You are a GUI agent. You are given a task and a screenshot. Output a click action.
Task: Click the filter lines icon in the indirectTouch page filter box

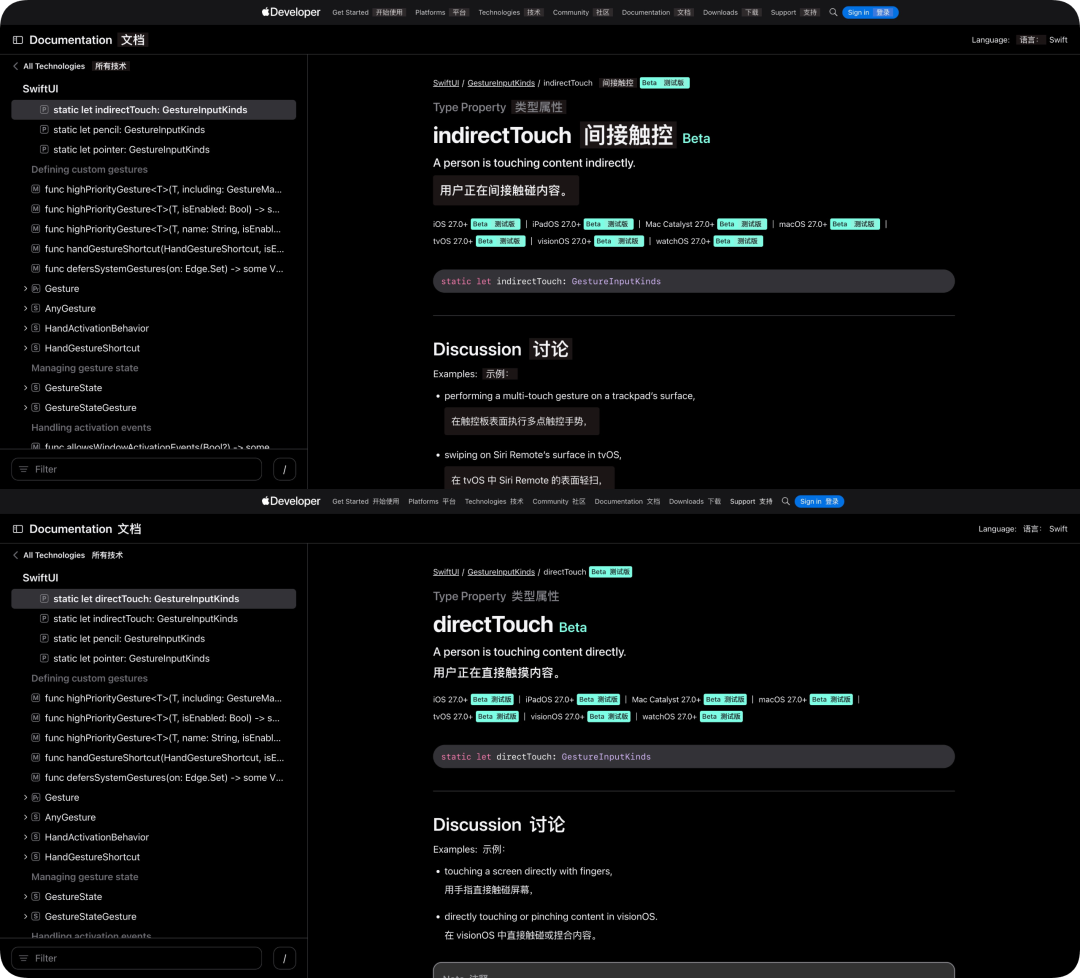24,469
